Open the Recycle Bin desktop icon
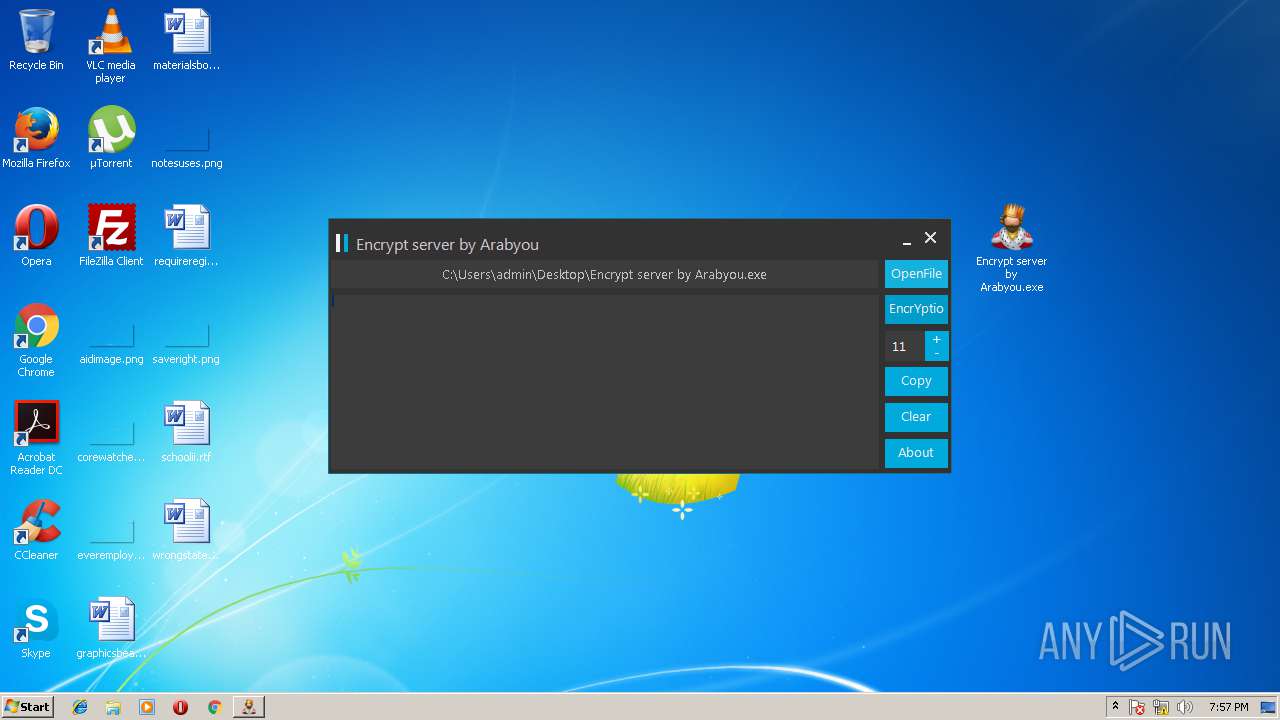Image resolution: width=1280 pixels, height=720 pixels. 36,40
